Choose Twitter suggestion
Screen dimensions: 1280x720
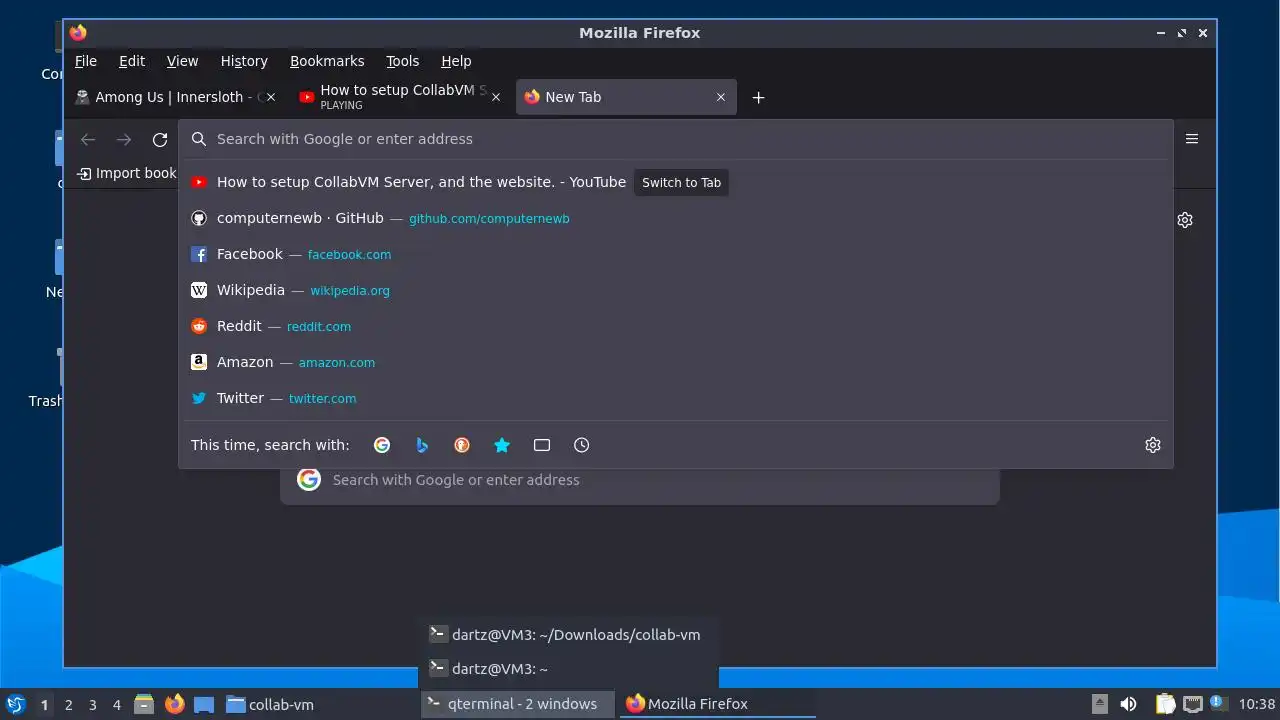tap(675, 398)
